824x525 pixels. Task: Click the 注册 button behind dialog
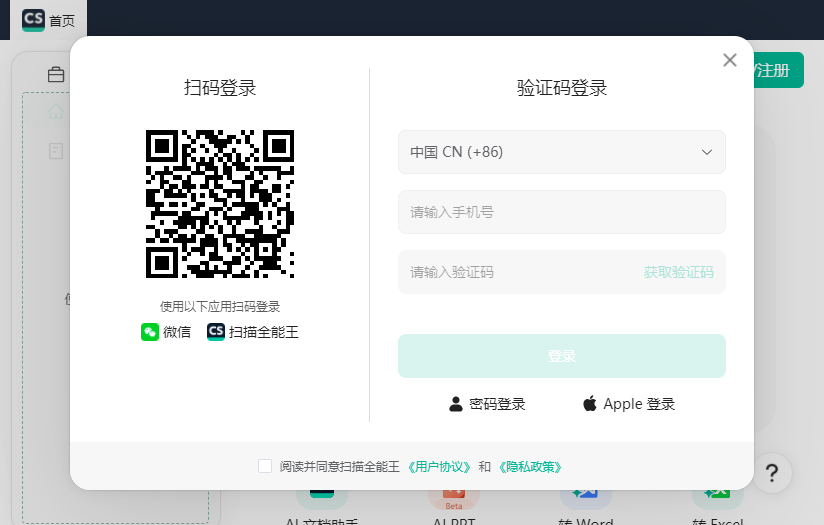pyautogui.click(x=778, y=70)
